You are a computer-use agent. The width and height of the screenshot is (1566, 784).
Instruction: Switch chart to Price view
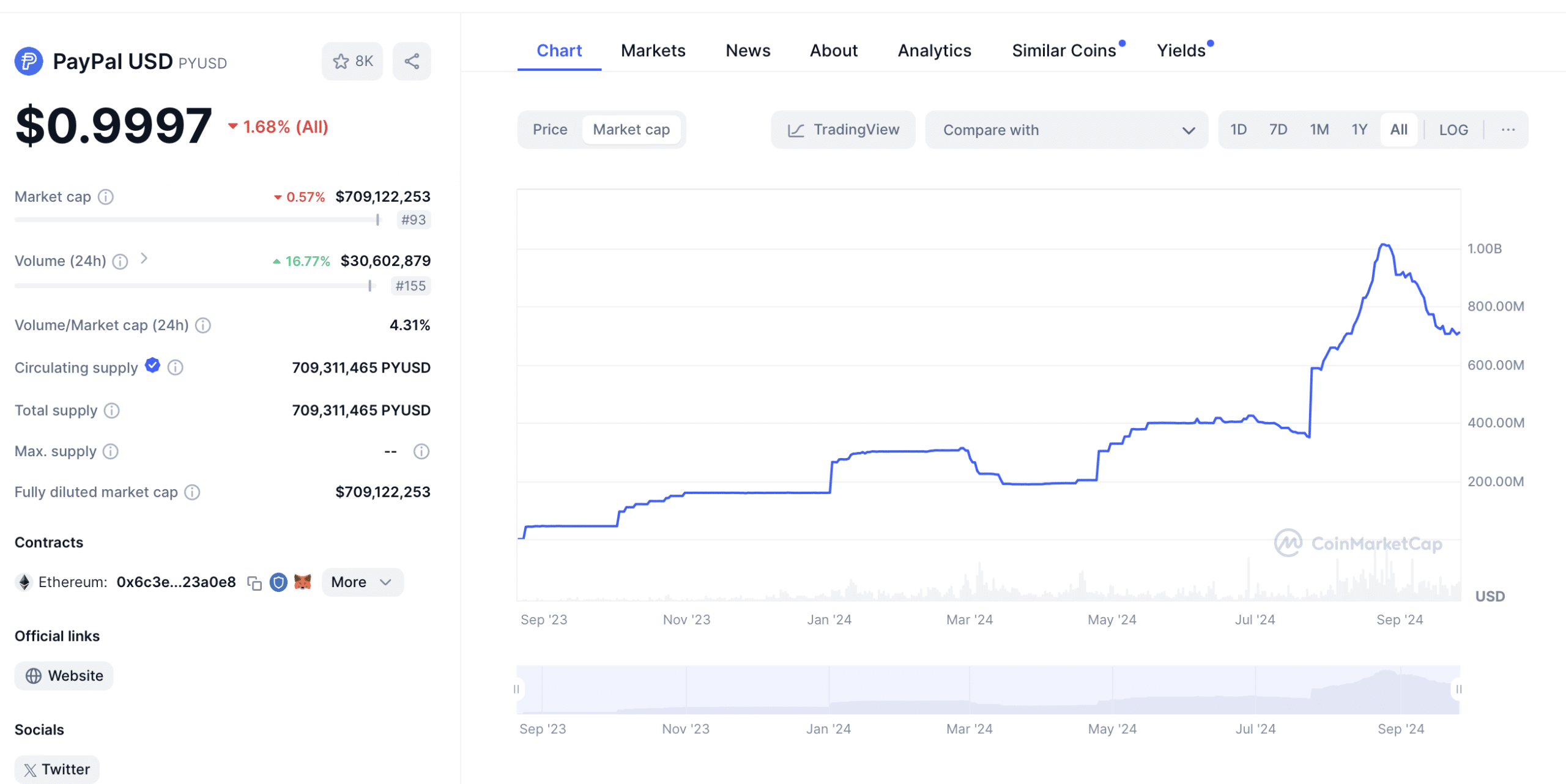pyautogui.click(x=550, y=130)
